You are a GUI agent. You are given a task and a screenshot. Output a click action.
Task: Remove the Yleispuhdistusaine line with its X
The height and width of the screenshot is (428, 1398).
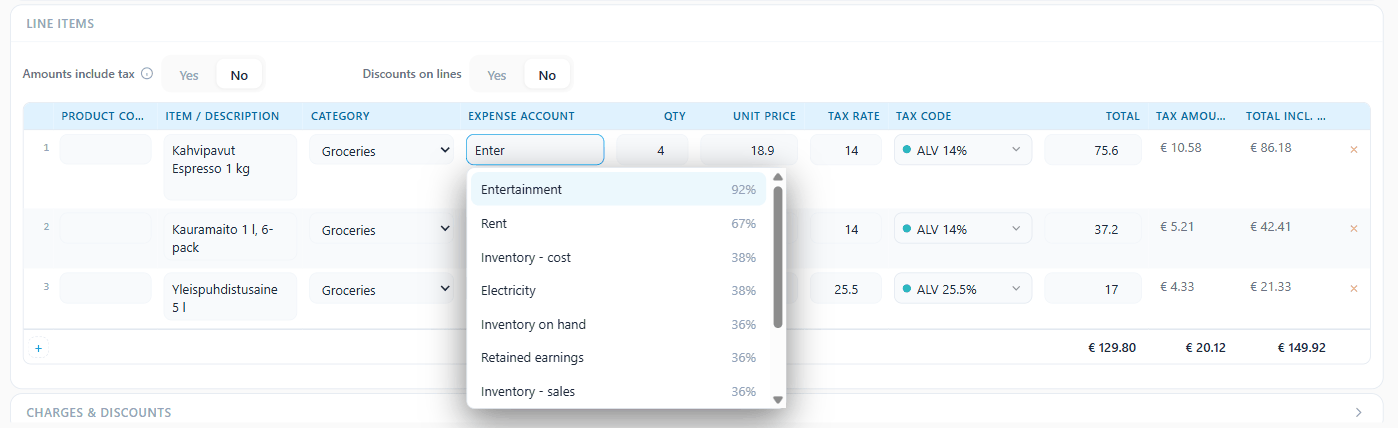coord(1354,288)
